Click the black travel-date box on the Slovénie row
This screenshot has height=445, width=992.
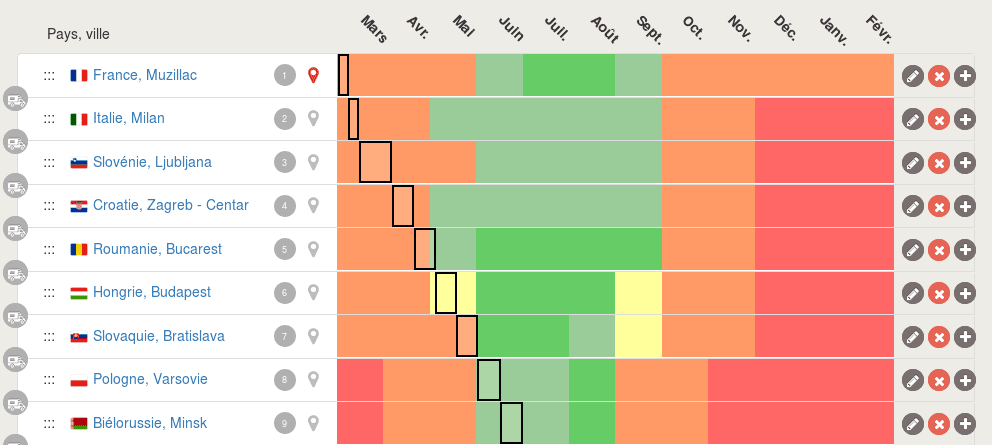pyautogui.click(x=375, y=162)
